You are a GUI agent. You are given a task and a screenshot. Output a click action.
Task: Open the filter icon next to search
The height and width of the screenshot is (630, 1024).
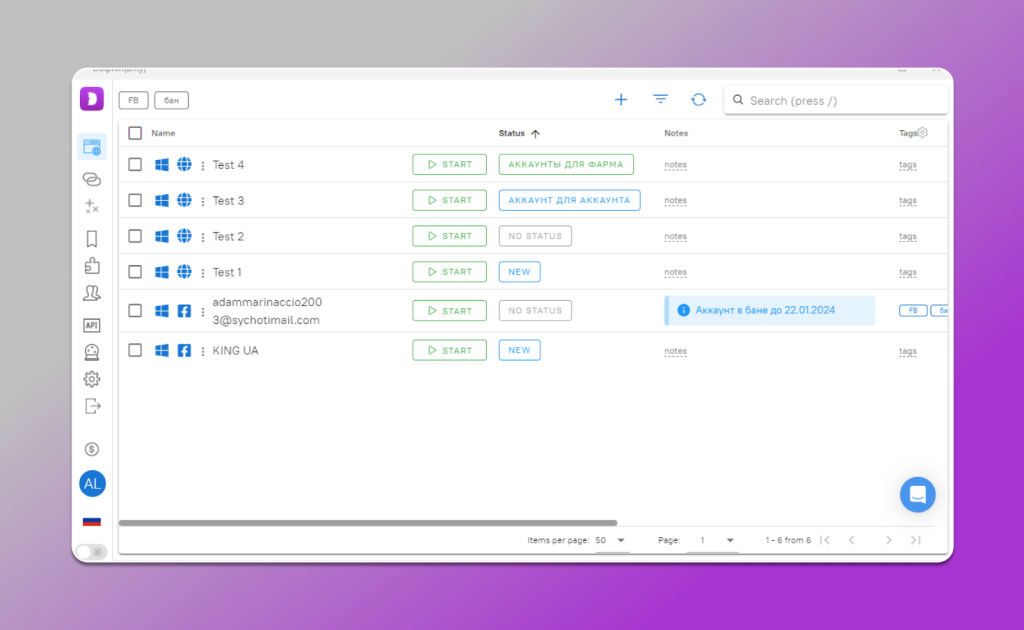click(660, 99)
